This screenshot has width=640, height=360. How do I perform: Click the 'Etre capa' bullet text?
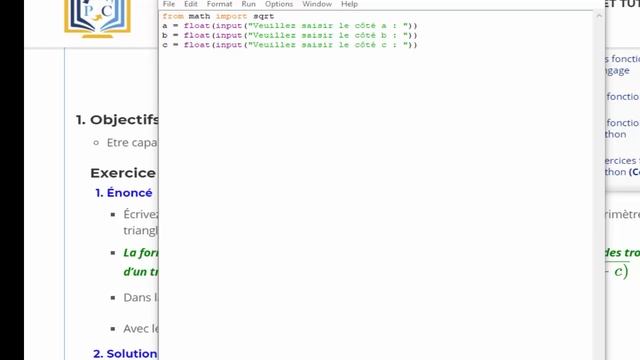132,142
